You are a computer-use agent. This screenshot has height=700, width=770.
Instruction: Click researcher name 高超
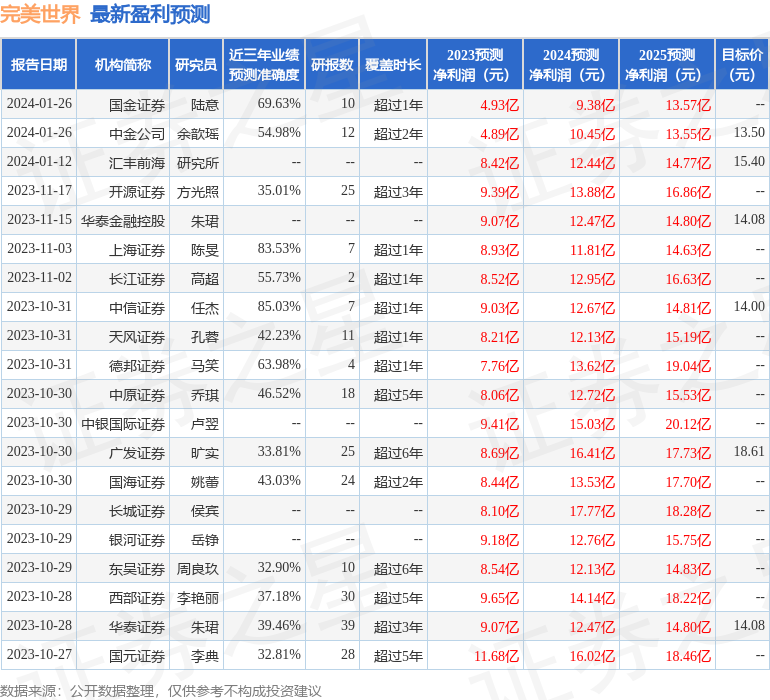[205, 279]
